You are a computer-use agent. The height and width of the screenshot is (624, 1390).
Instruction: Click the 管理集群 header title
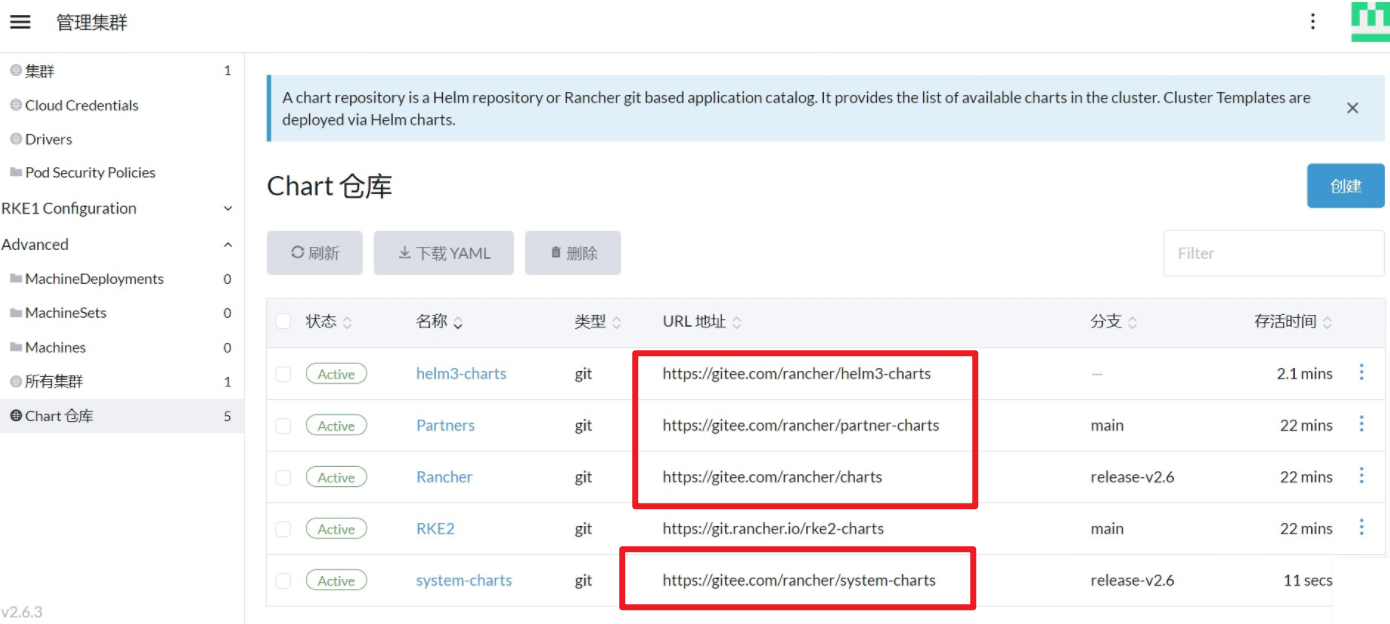coord(92,22)
